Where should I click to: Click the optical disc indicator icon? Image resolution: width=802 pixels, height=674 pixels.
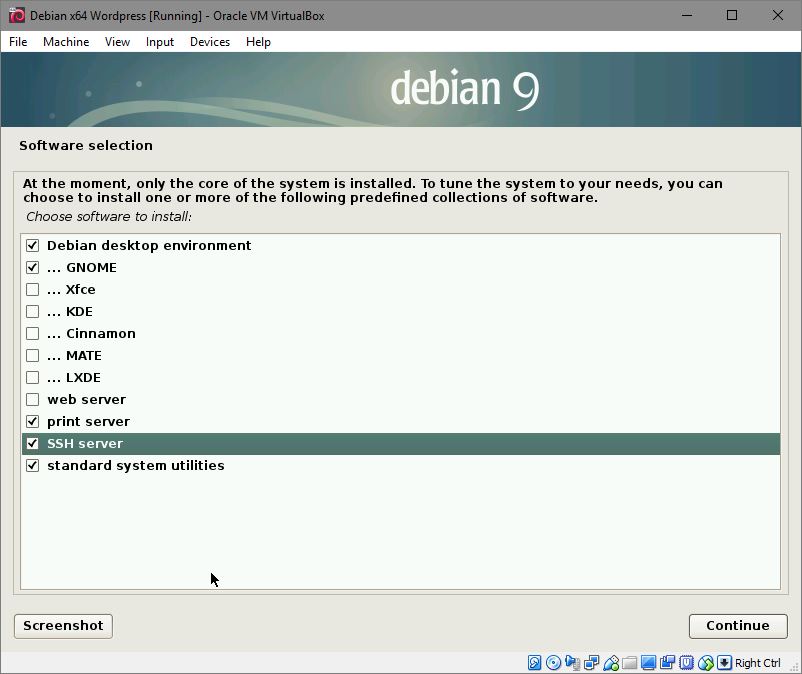pos(553,663)
